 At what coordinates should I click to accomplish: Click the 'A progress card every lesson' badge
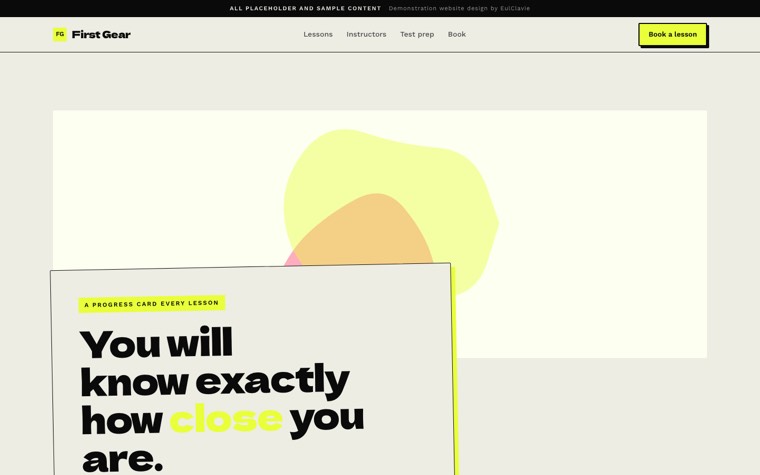pos(152,304)
